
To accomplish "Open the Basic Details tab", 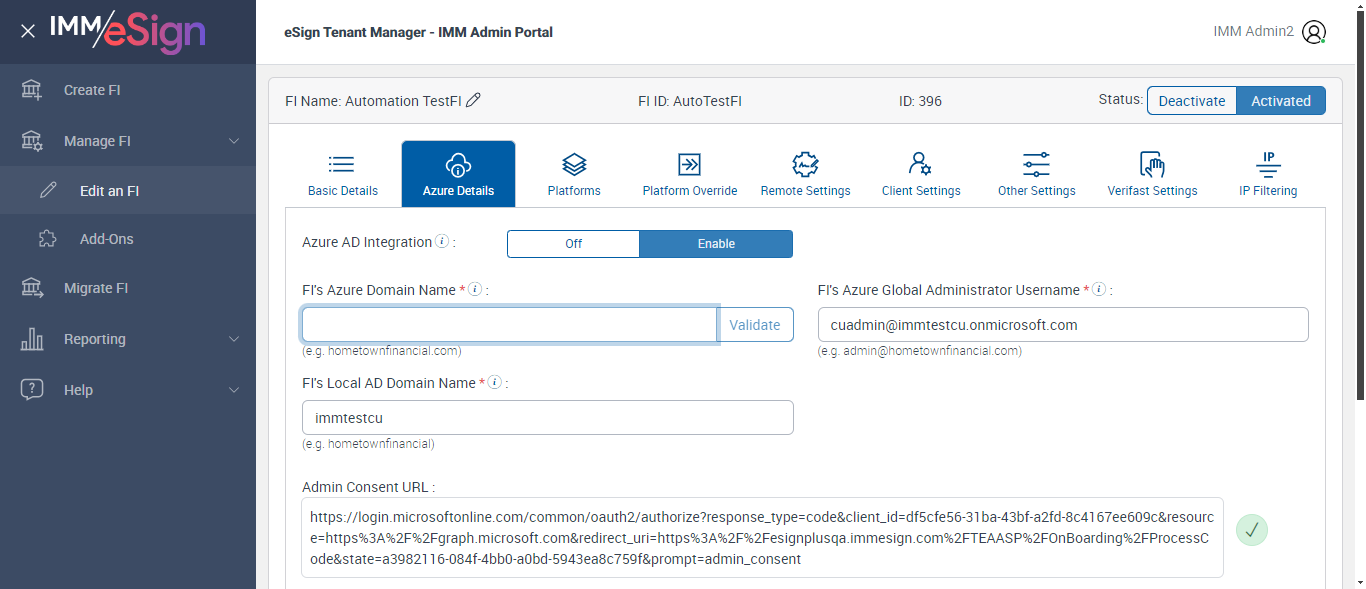I will pos(343,174).
